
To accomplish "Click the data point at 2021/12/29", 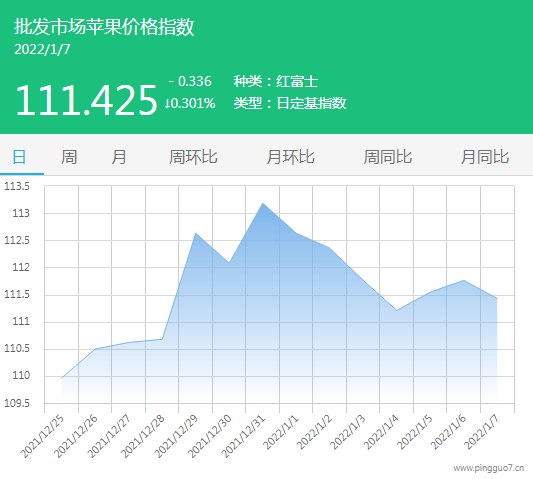I will tap(196, 233).
